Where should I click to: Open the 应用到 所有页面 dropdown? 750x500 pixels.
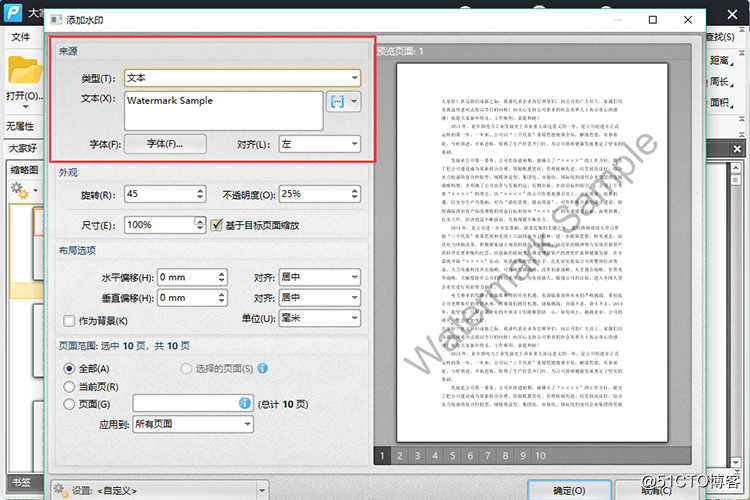[x=193, y=424]
